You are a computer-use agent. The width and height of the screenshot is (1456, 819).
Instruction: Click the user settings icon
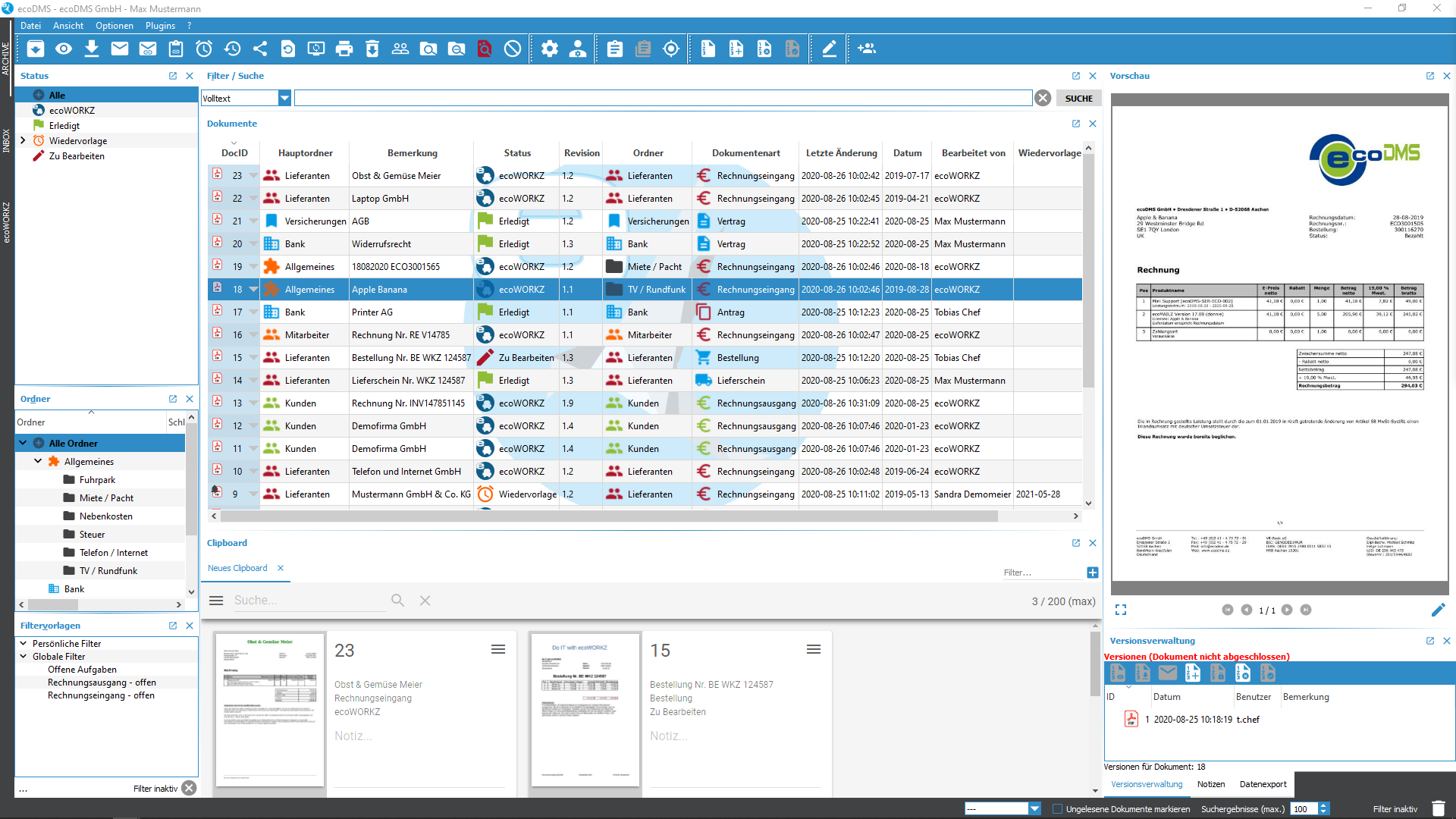pos(578,49)
